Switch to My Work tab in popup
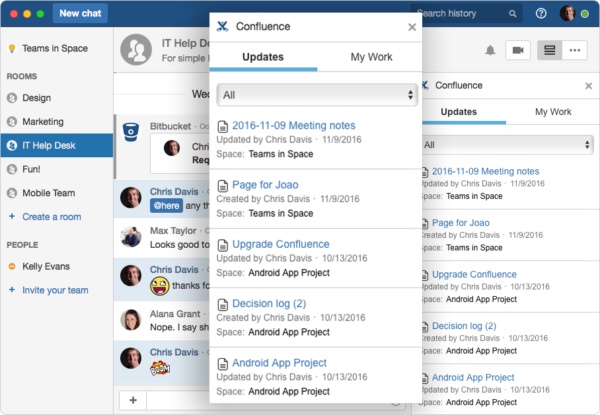Viewport: 600px width, 415px height. (x=371, y=57)
